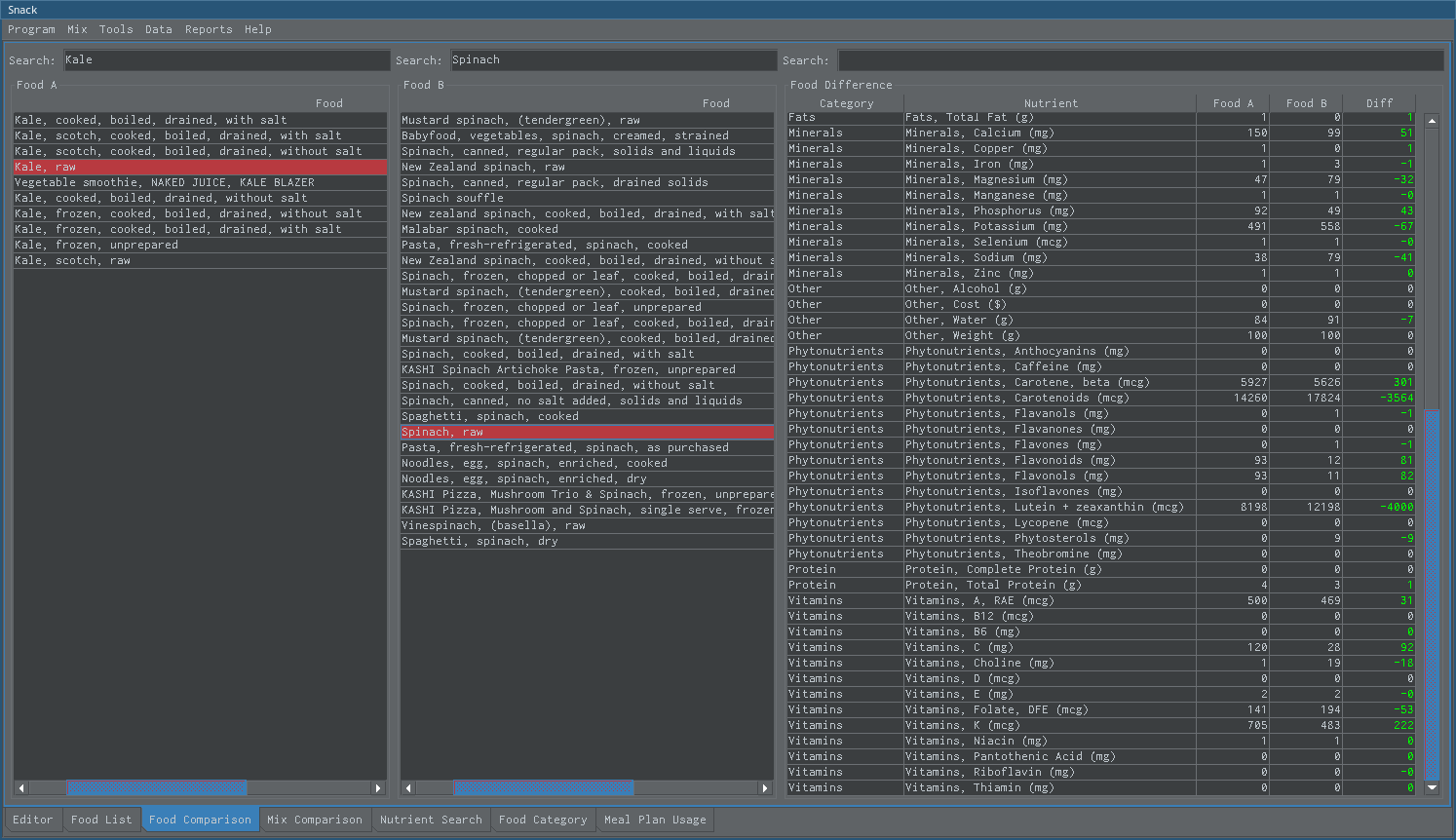The image size is (1456, 840).
Task: Click 'Minerals, Magnesium (mg)' nutrient row
Action: (1101, 180)
